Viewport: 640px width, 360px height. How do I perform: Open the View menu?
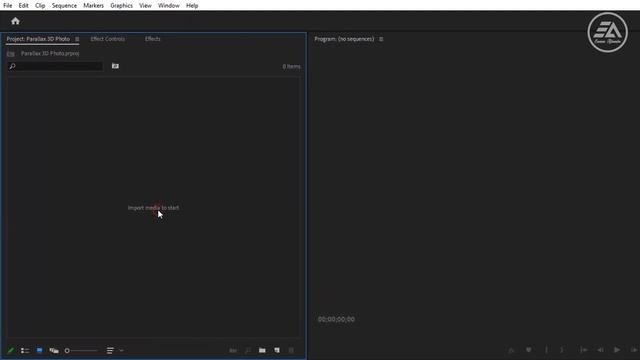(145, 6)
